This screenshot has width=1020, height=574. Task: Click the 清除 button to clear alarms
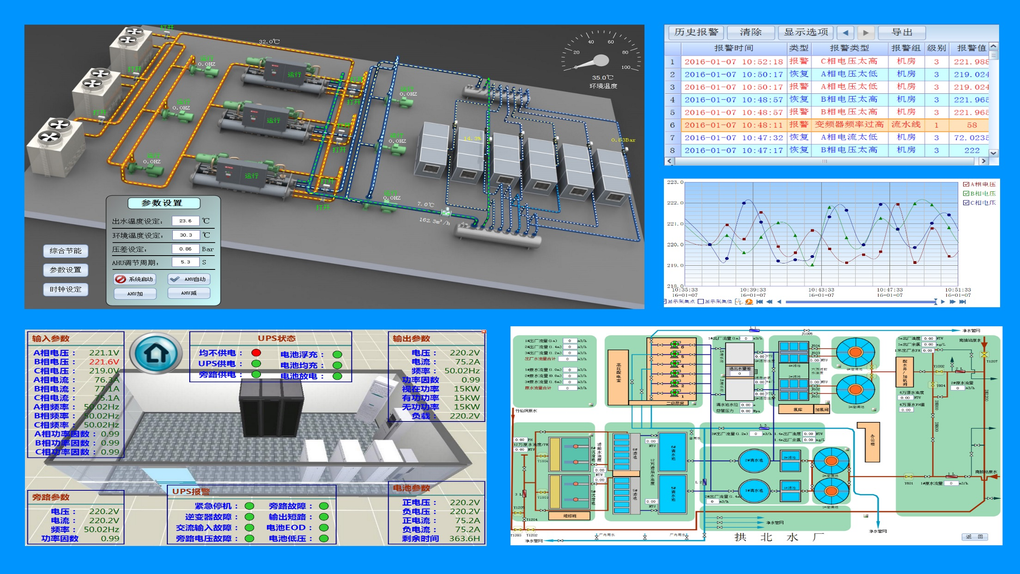(750, 32)
